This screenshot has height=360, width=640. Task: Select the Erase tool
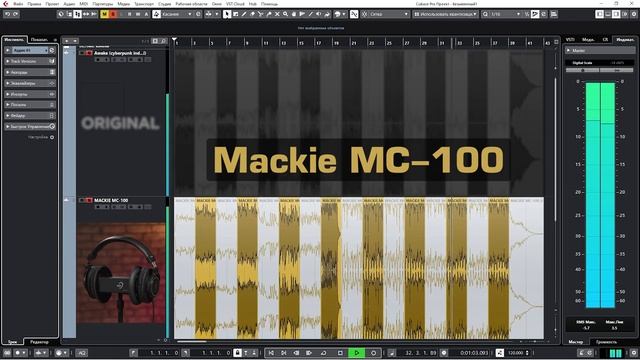click(x=252, y=14)
